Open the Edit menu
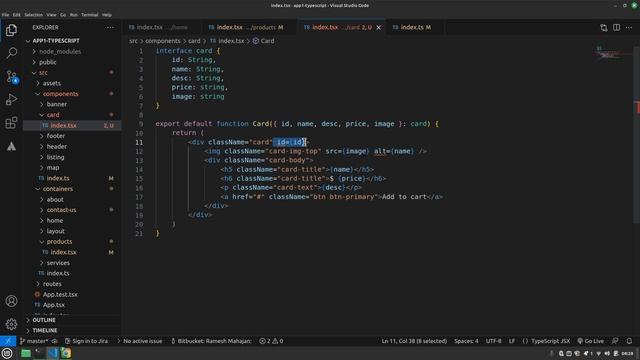The width and height of the screenshot is (640, 360). pyautogui.click(x=16, y=15)
